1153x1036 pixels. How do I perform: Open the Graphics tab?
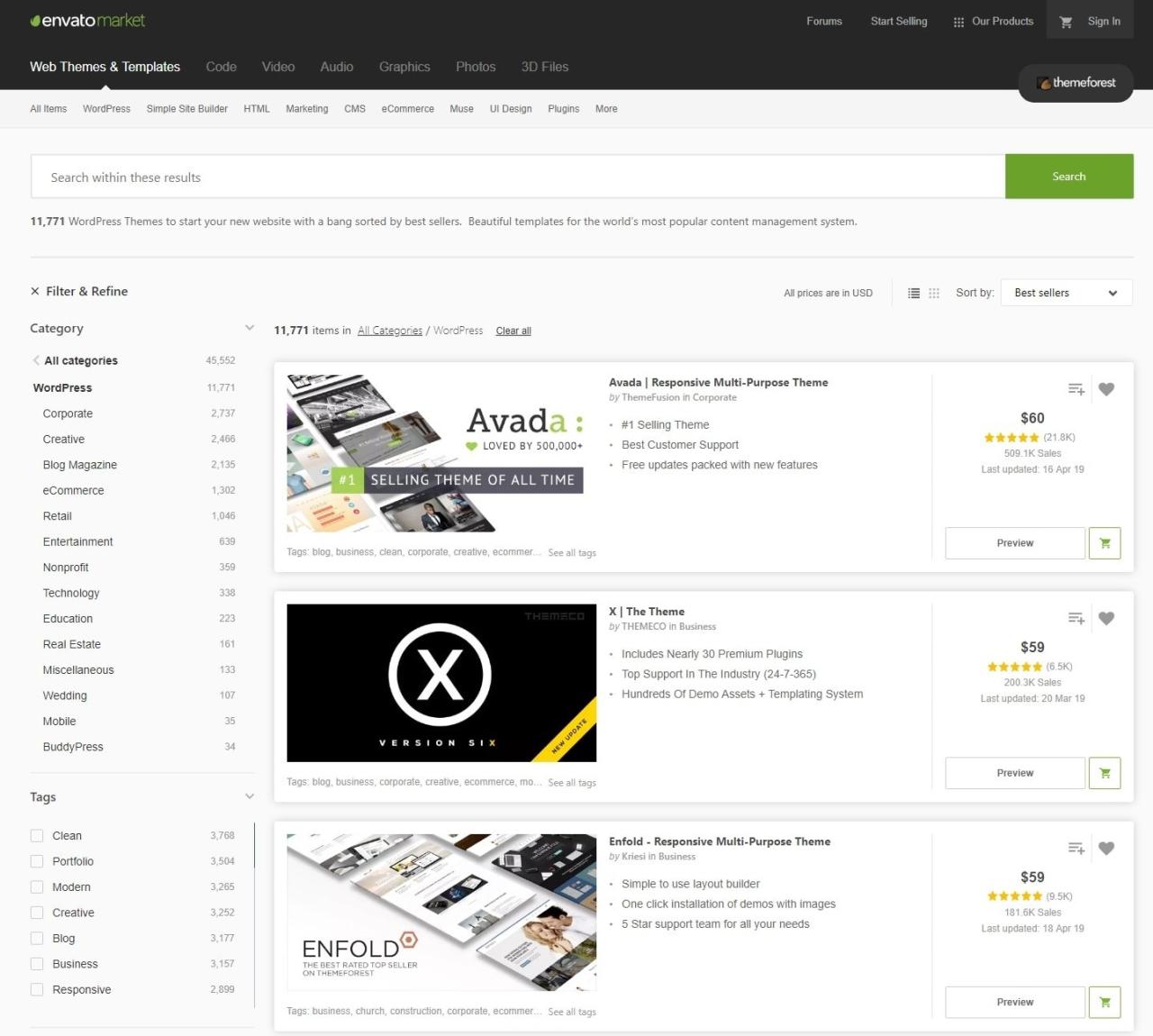tap(404, 67)
